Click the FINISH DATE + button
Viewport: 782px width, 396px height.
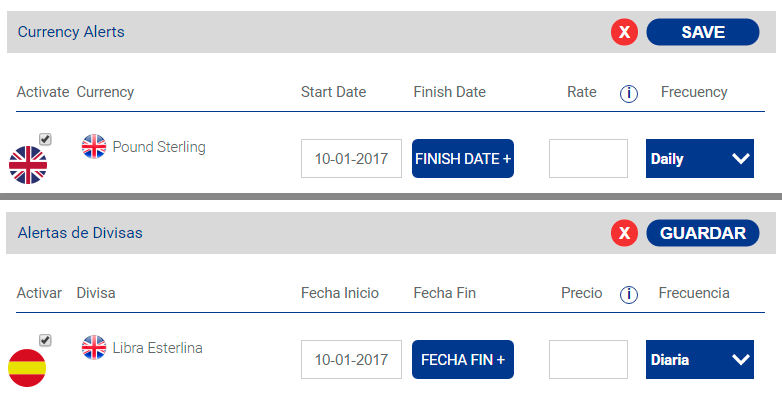pos(463,159)
